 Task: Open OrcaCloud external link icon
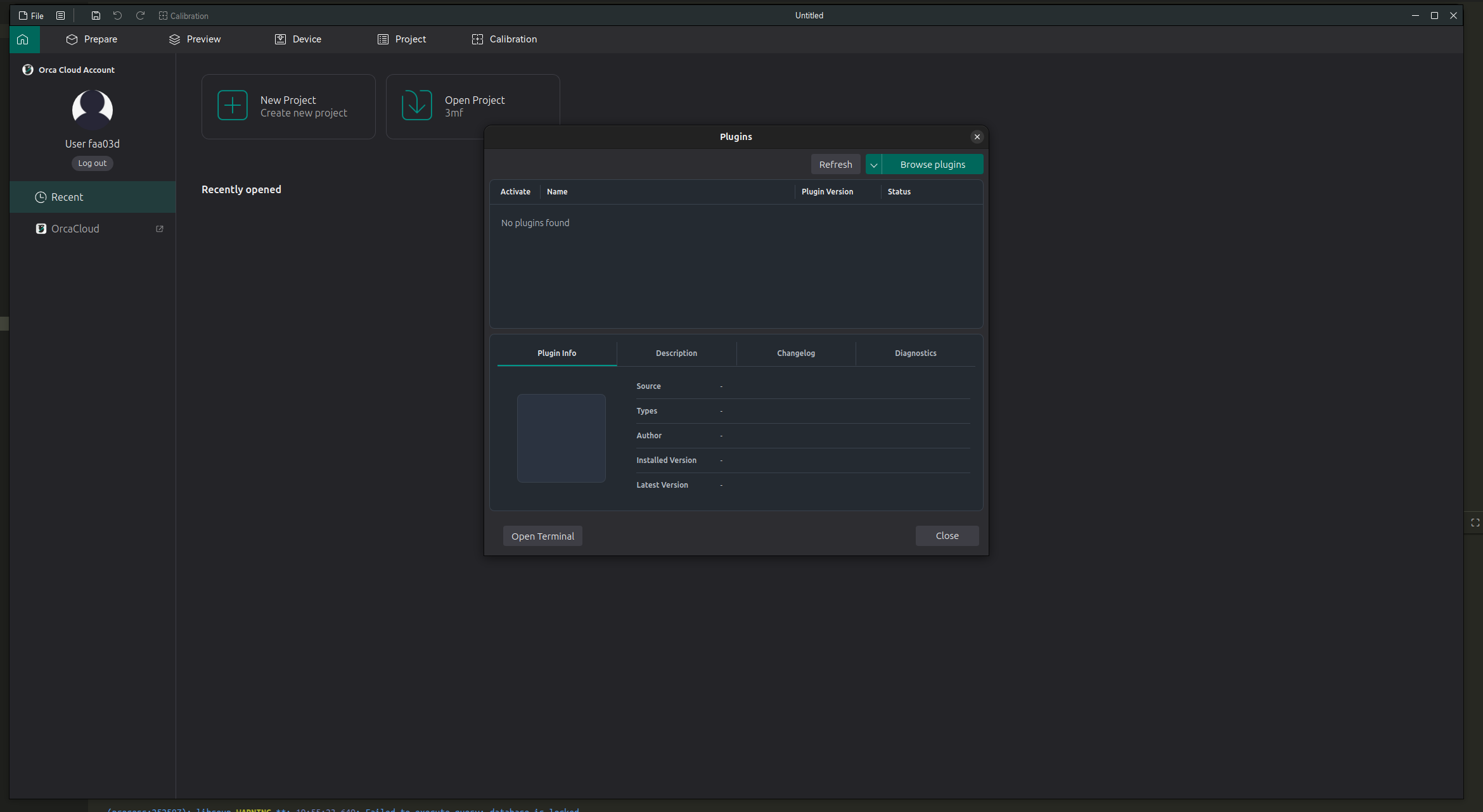[160, 229]
